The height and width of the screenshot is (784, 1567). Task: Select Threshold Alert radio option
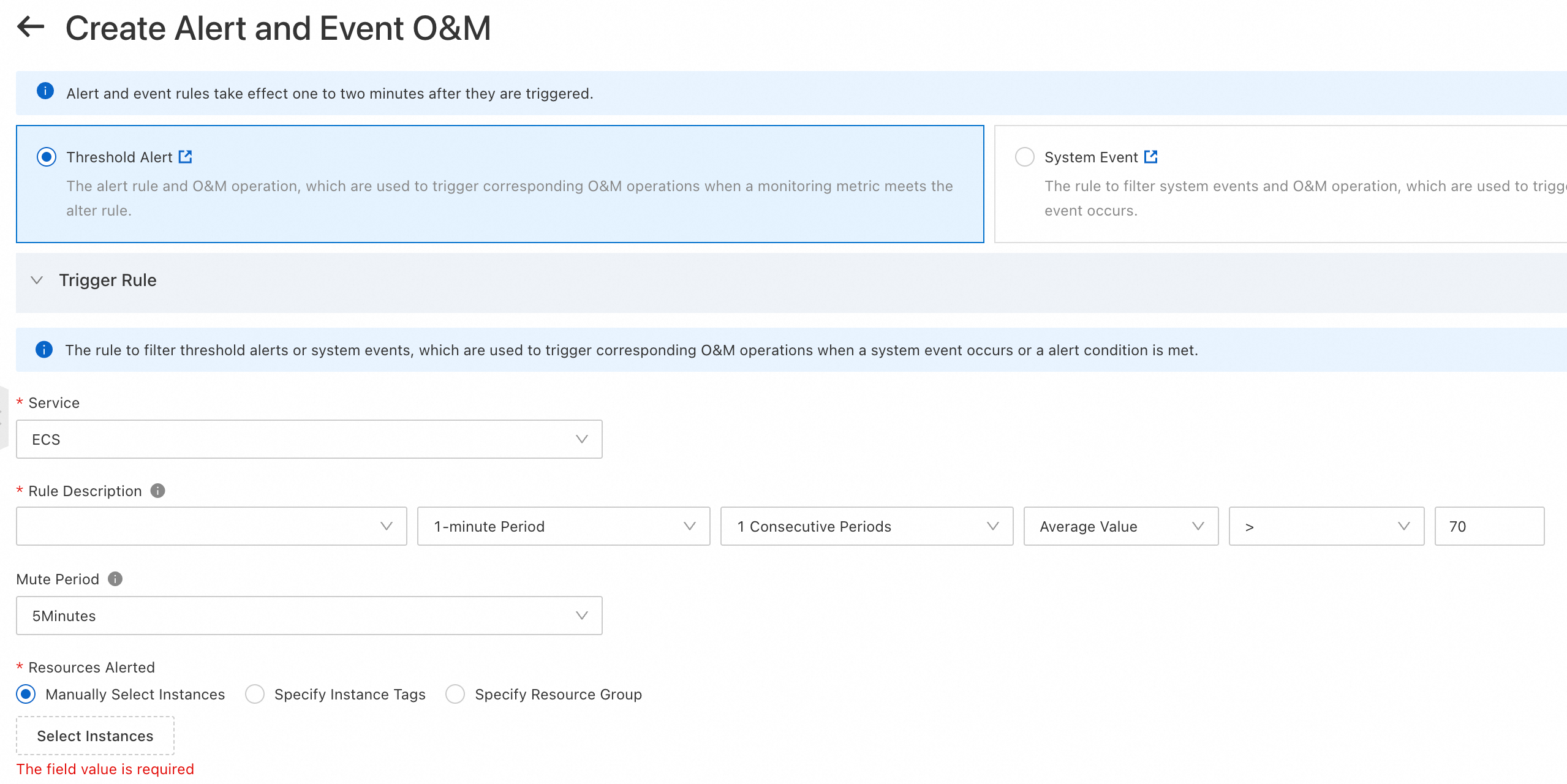(x=47, y=157)
